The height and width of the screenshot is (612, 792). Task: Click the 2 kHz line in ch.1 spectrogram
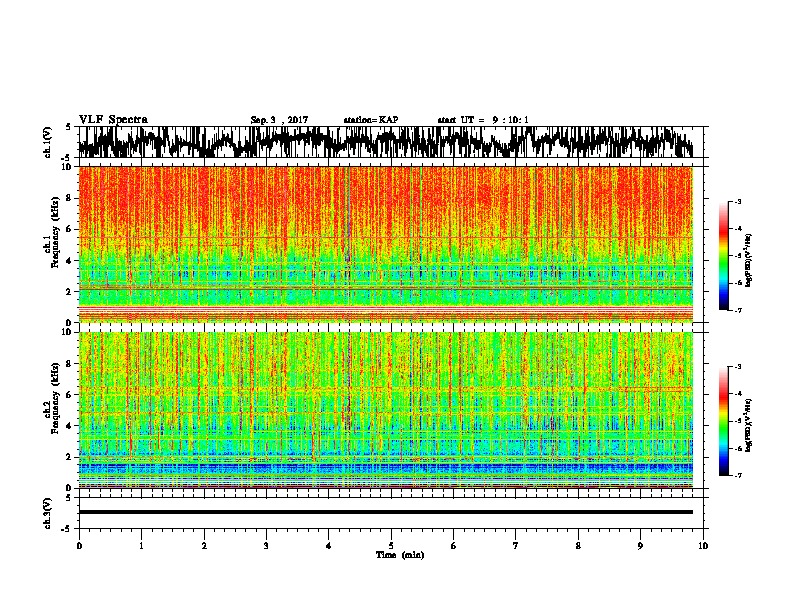tap(386, 288)
